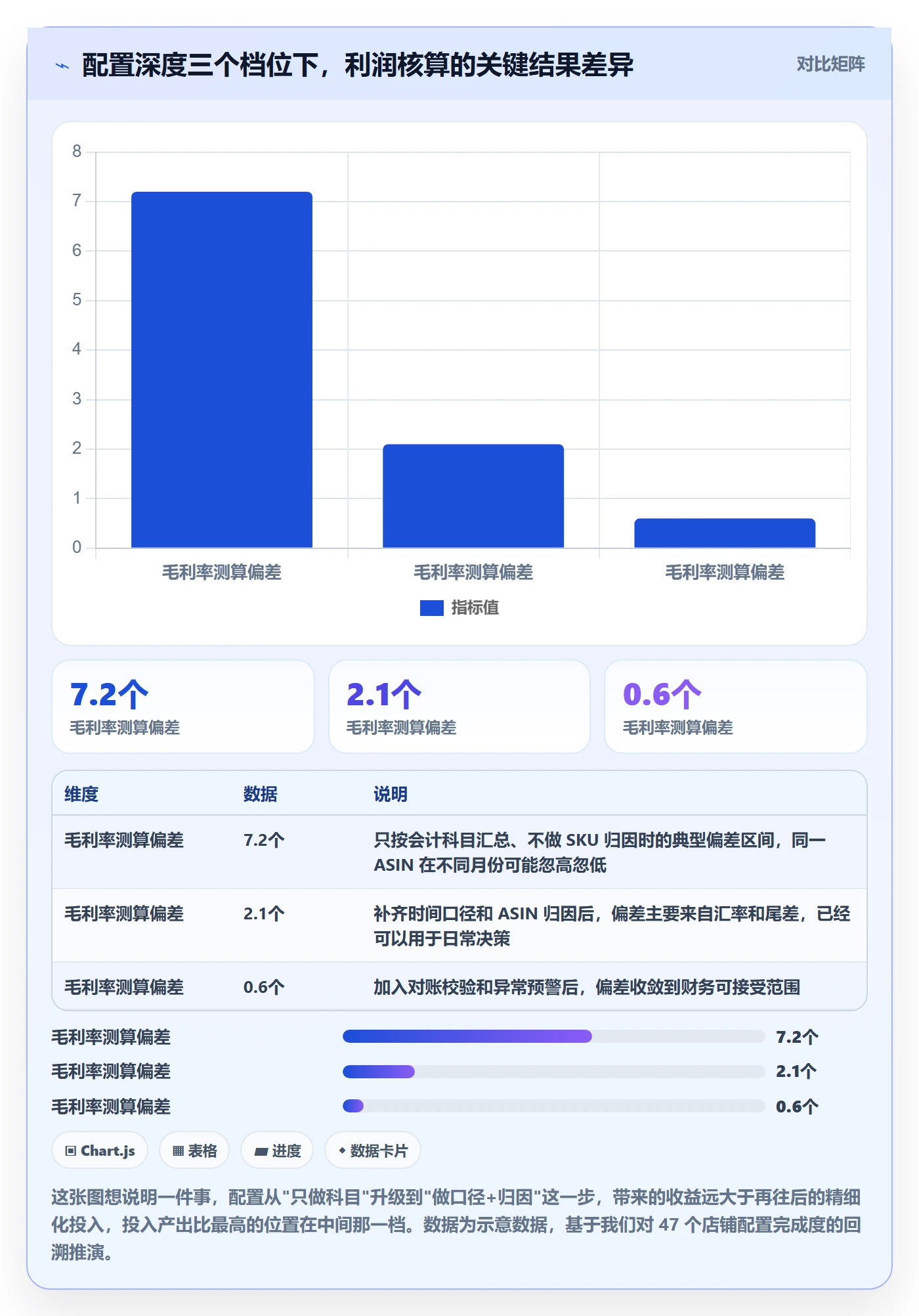Click the 指标值 legend label
The image size is (919, 1316).
click(x=475, y=608)
